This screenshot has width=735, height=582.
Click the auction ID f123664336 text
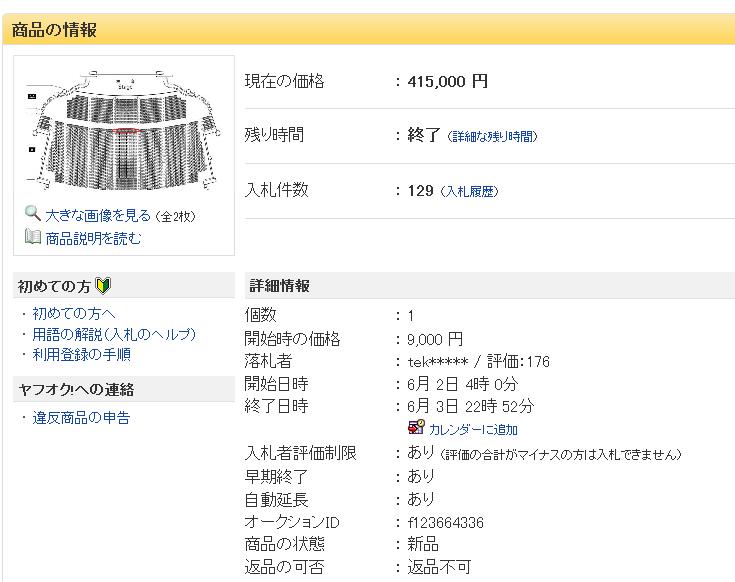coord(446,522)
